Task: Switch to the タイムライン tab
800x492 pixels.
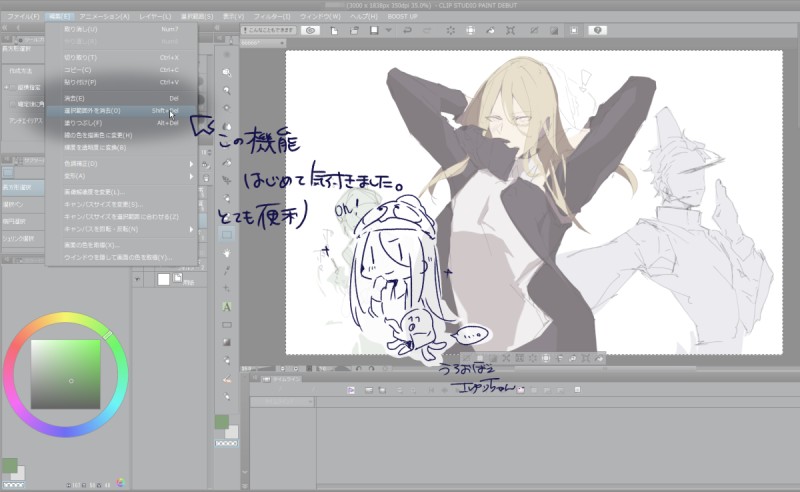Action: tap(283, 379)
